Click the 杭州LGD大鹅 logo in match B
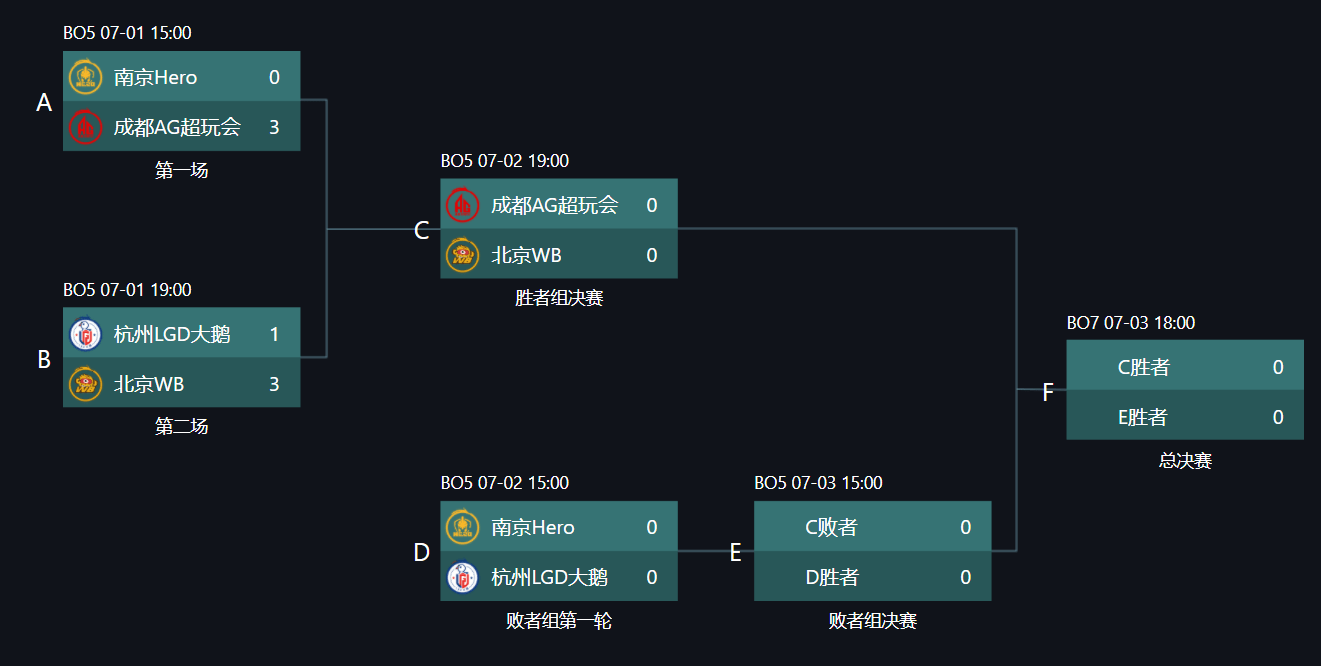Image resolution: width=1321 pixels, height=666 pixels. point(85,334)
